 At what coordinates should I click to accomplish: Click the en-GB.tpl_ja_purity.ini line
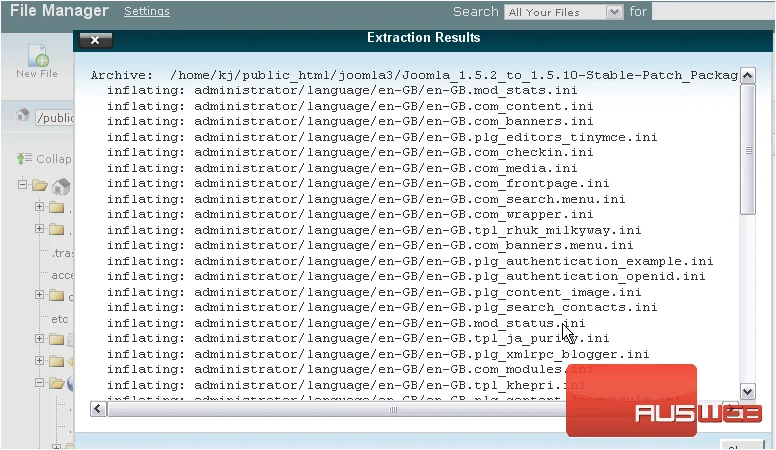tap(358, 339)
